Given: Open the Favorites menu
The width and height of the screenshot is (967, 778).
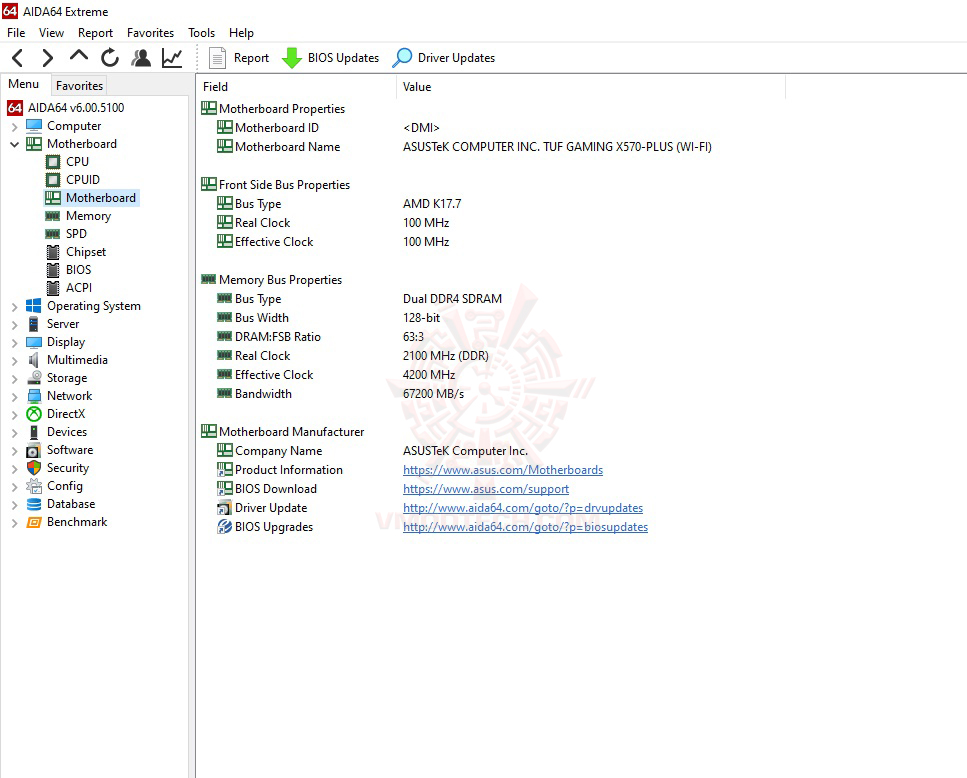Looking at the screenshot, I should [x=150, y=33].
